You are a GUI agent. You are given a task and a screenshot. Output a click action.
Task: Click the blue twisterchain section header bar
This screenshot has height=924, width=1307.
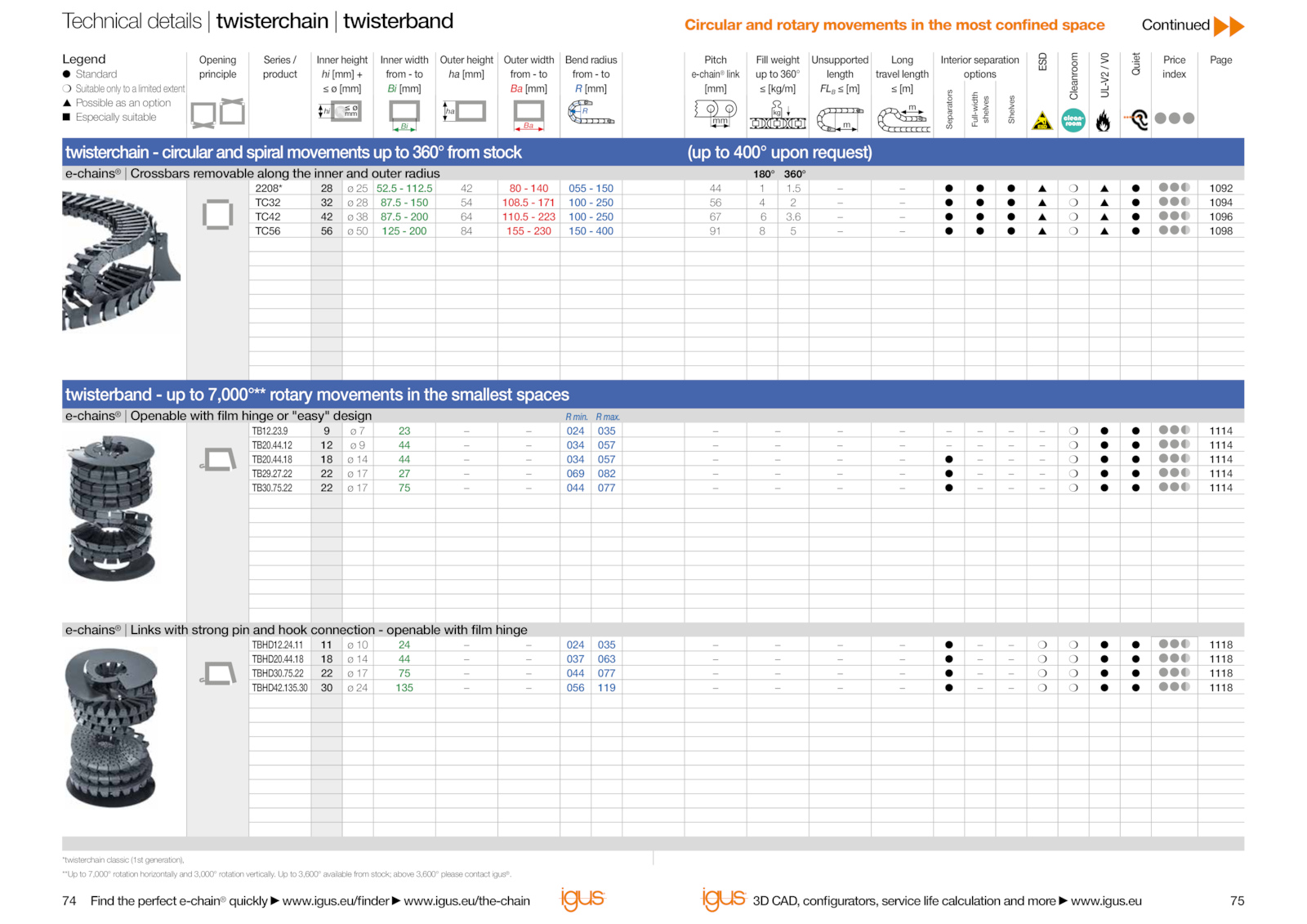click(653, 152)
